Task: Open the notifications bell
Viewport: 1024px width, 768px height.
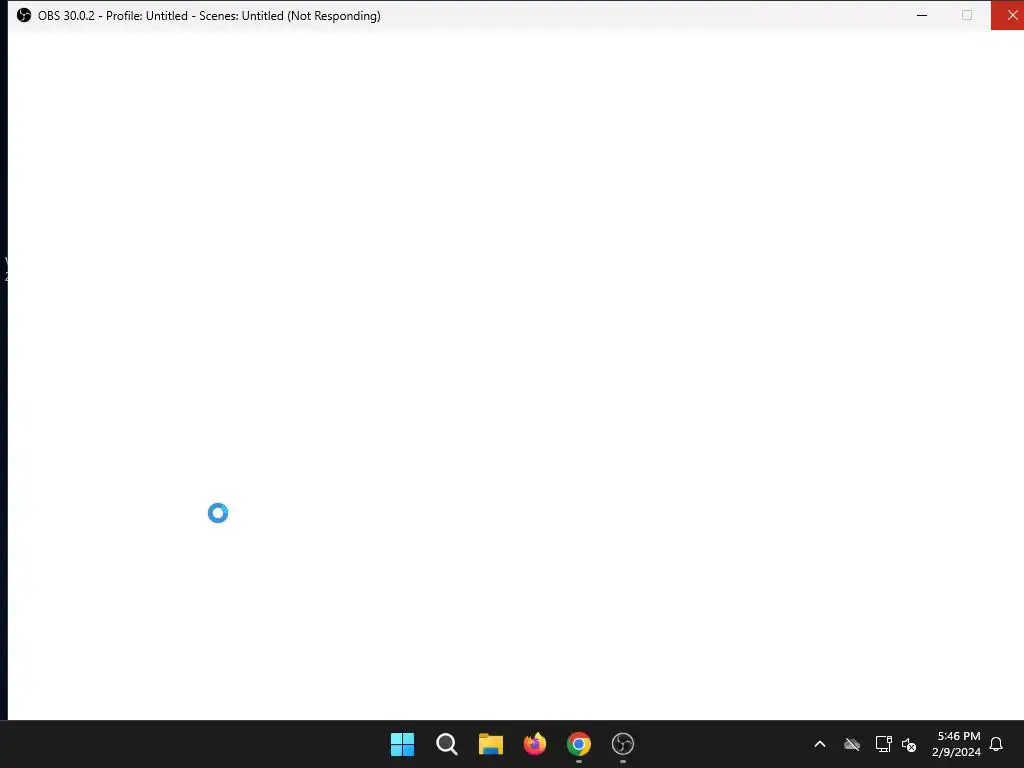Action: (x=996, y=744)
